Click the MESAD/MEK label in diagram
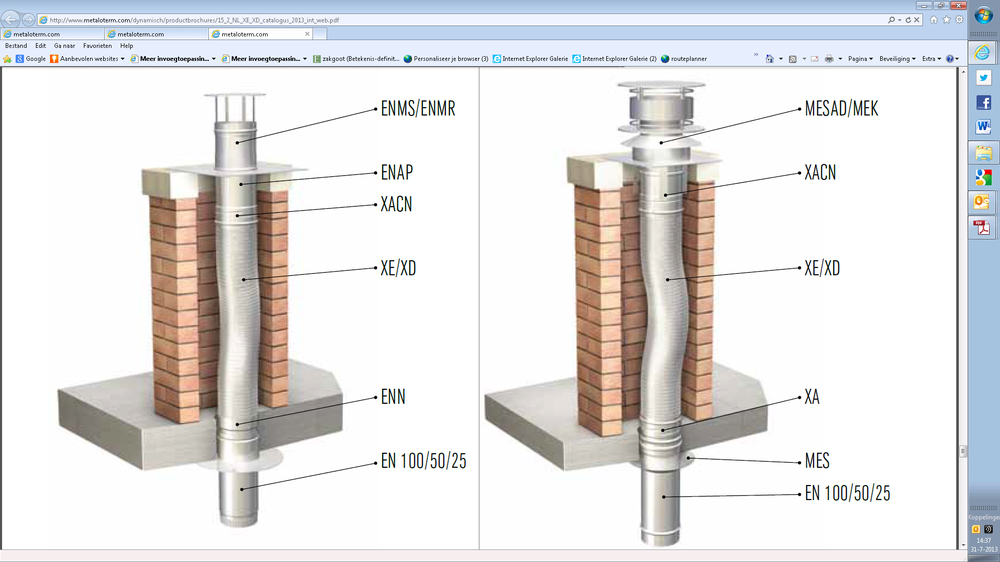This screenshot has width=1000, height=562. (841, 108)
